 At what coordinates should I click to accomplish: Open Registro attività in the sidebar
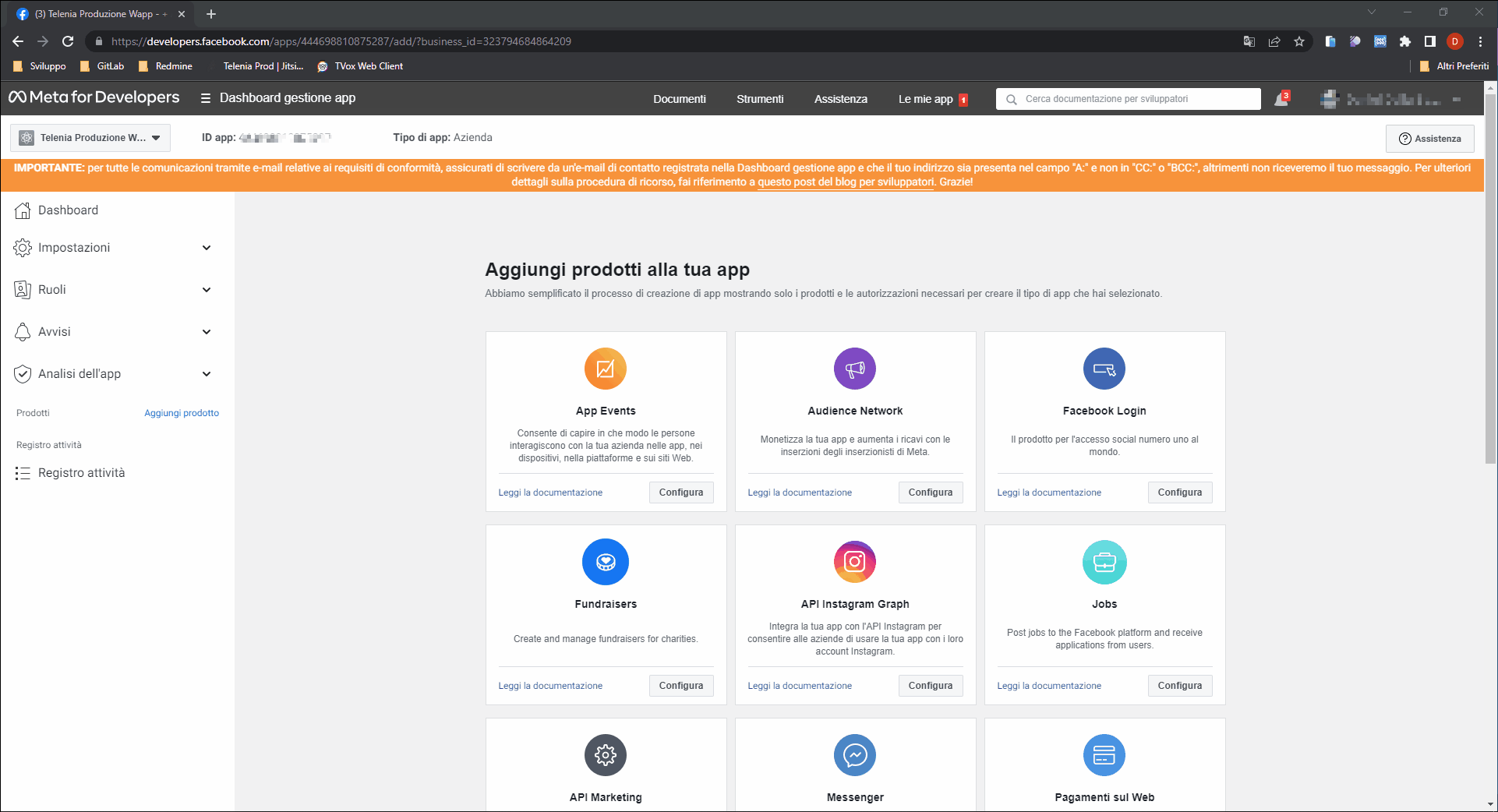point(81,473)
